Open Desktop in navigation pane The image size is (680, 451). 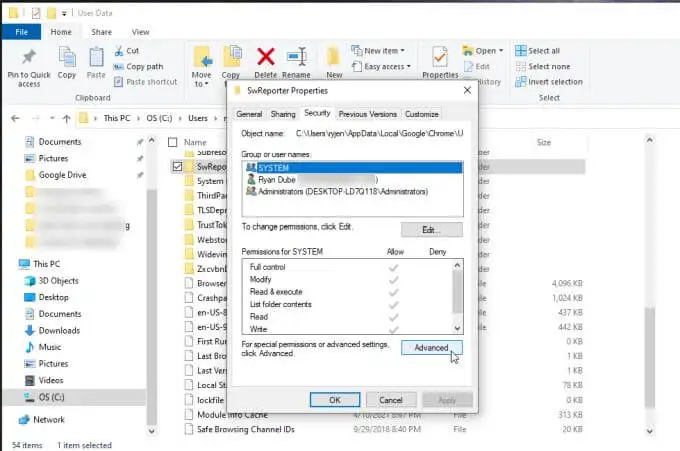coord(53,297)
